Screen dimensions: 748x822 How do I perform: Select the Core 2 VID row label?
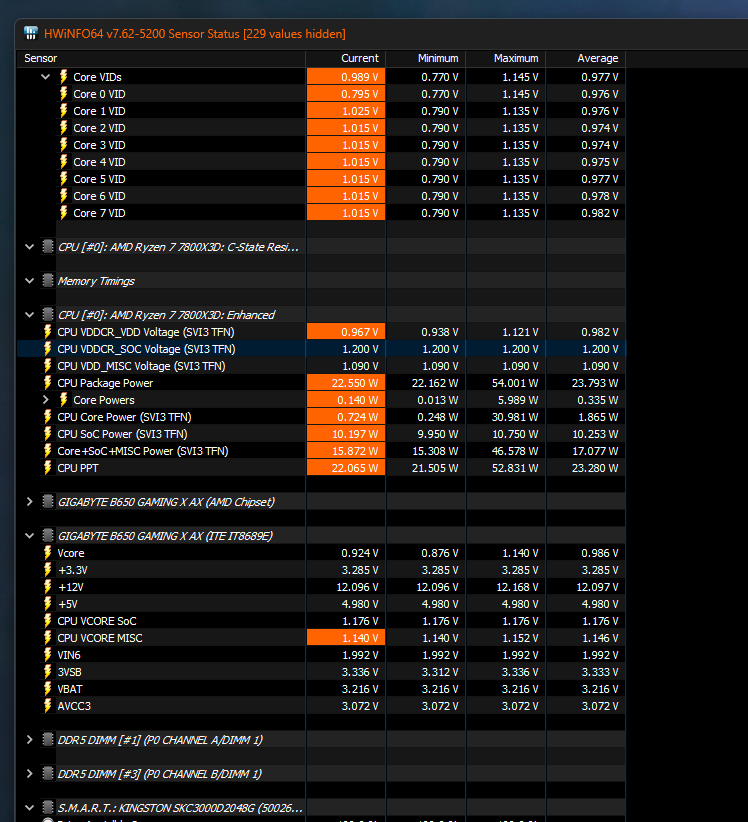tap(99, 128)
